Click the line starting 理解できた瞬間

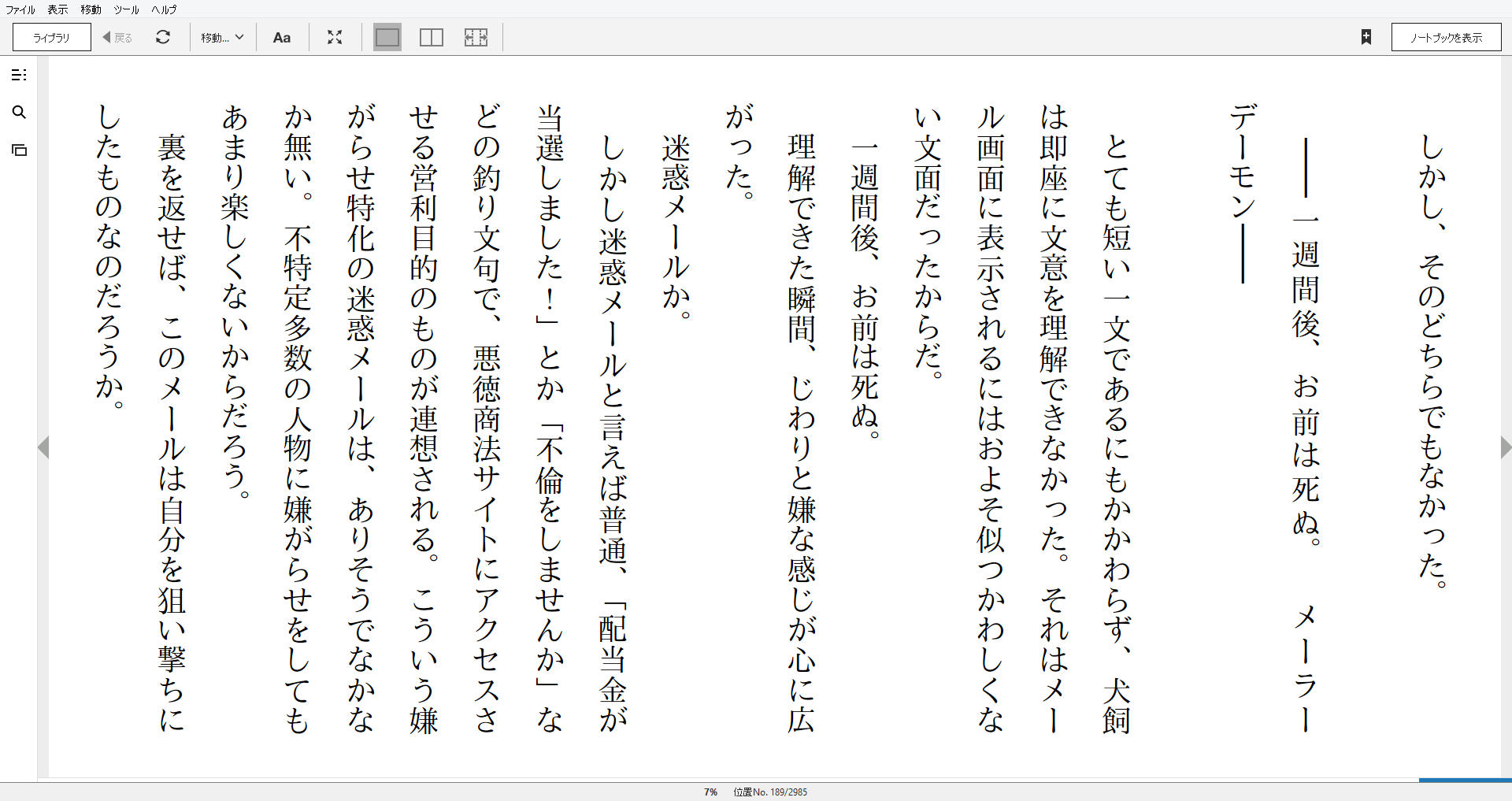coord(802,433)
